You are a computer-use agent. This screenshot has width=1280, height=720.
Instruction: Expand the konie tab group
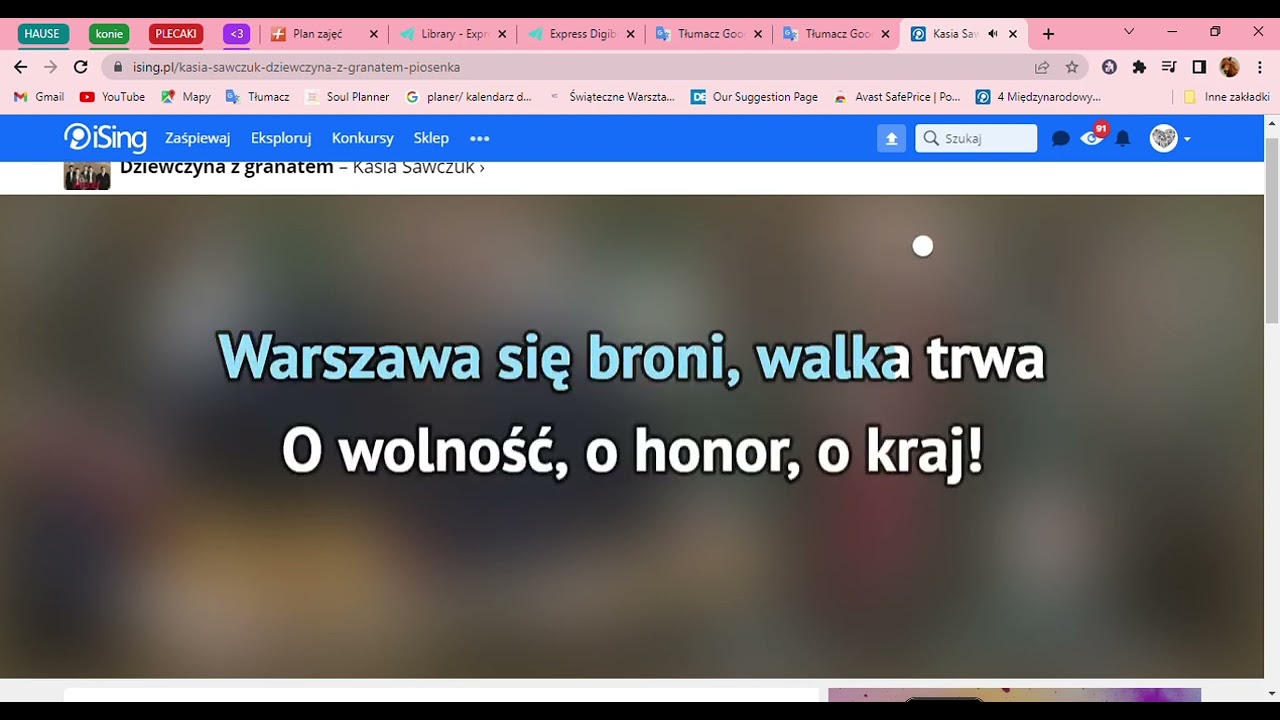(109, 34)
